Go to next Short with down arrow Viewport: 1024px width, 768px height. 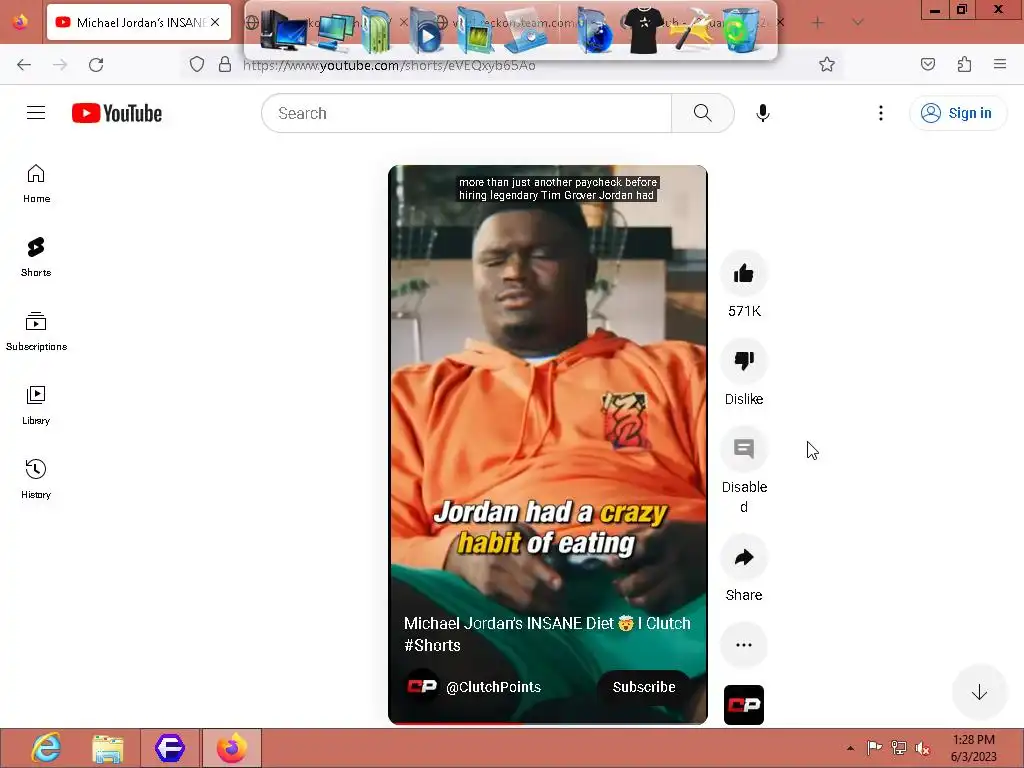tap(978, 692)
